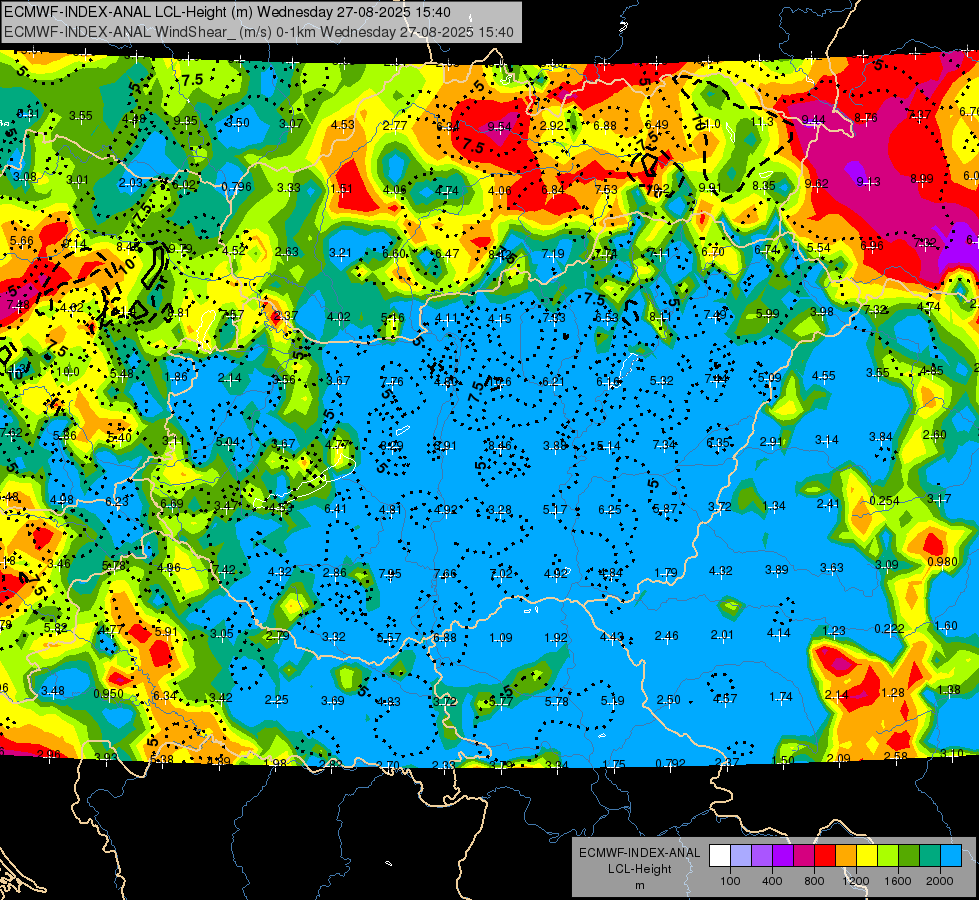979x900 pixels.
Task: Click the WindShear 0-1km title line
Action: [x=258, y=32]
